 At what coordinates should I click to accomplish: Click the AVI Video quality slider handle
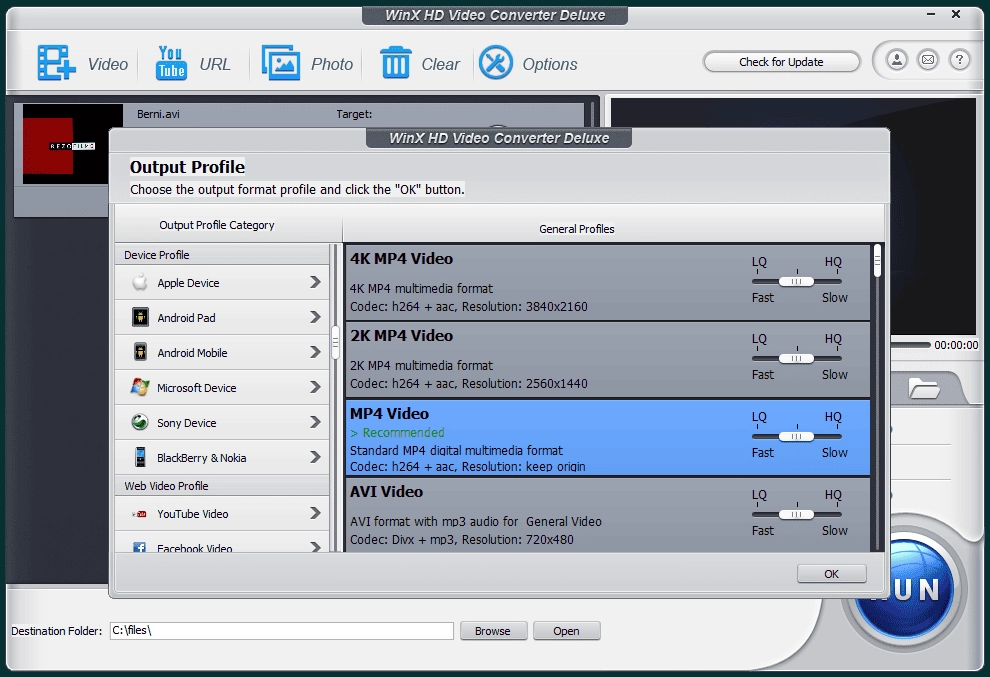point(796,515)
